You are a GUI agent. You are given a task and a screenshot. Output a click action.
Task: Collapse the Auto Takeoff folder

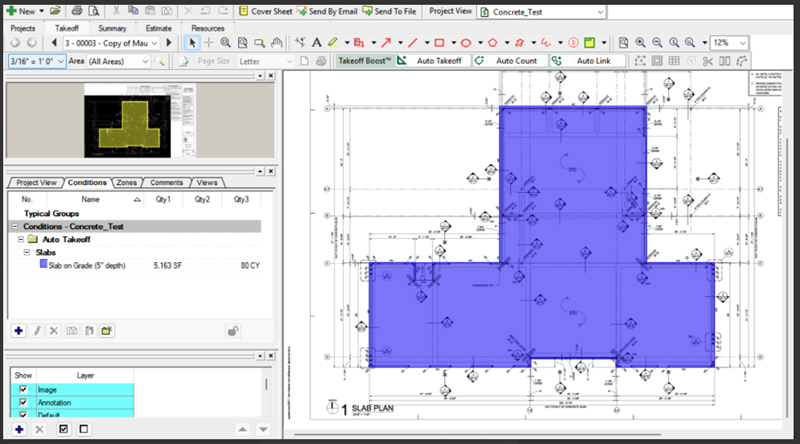coord(21,239)
